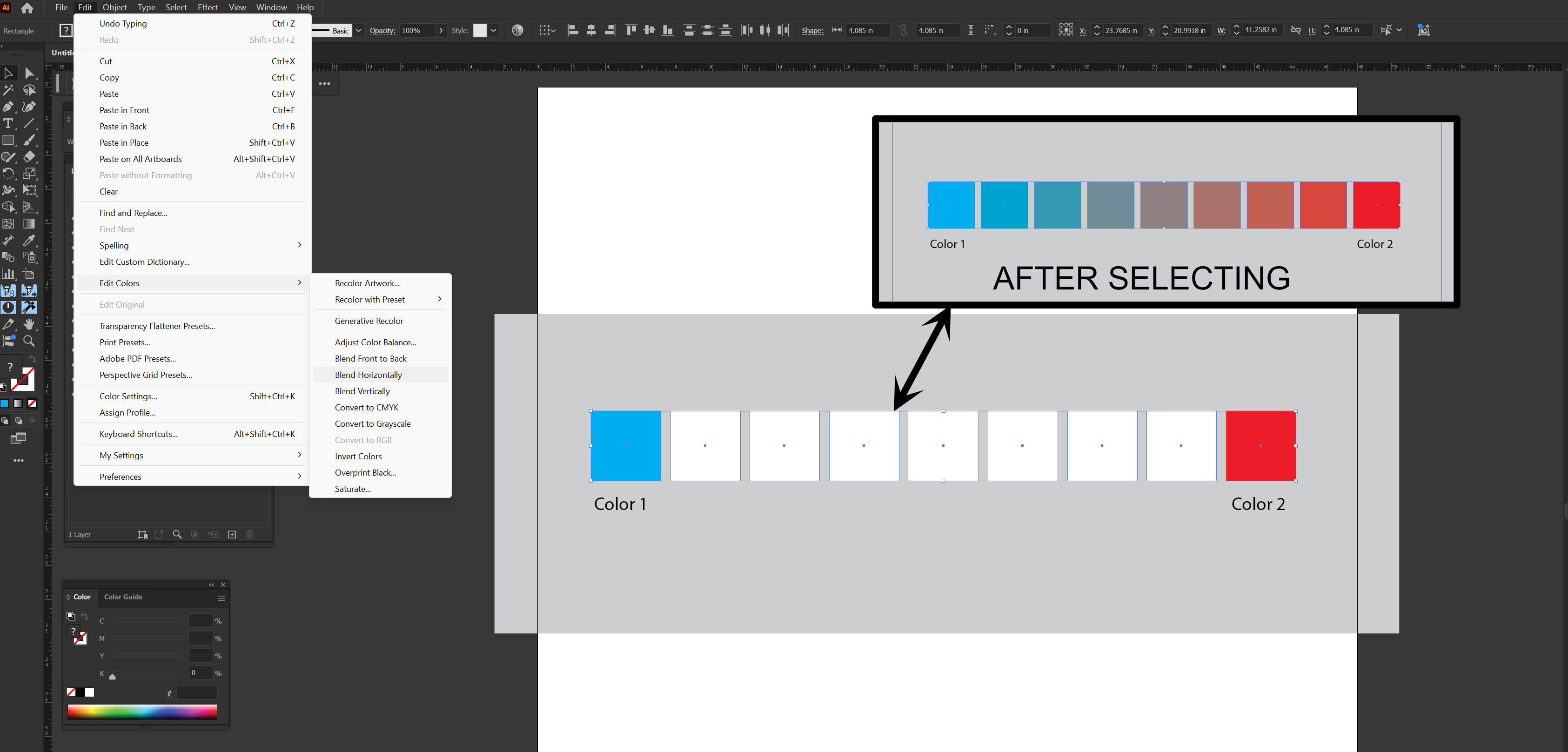Set Color fill mode in toolbar
Screen dimensions: 1568x752
(x=5, y=403)
